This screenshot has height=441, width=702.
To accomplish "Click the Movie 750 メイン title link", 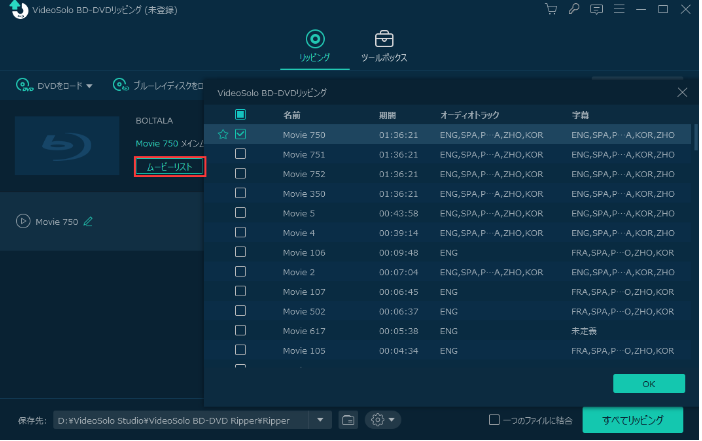I will pos(170,143).
